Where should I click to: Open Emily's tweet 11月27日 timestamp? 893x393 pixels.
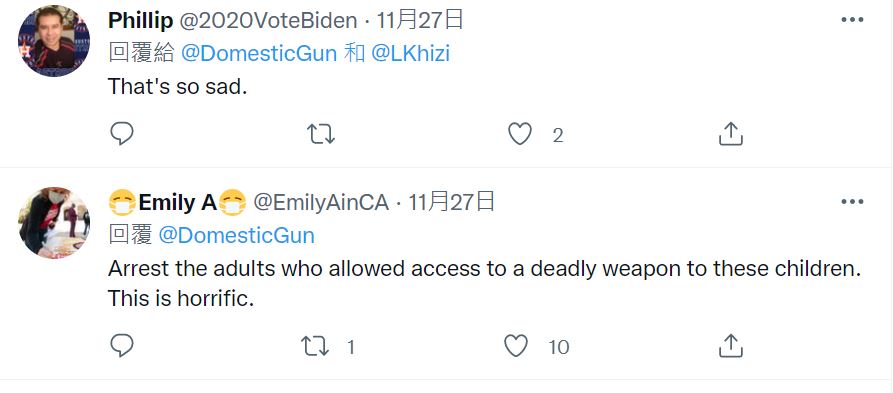point(451,202)
